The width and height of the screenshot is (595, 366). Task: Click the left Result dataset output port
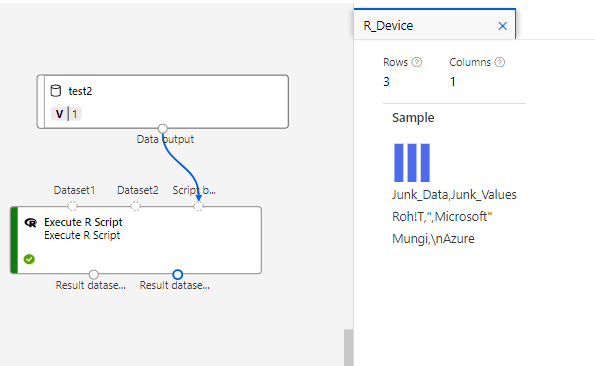pyautogui.click(x=94, y=274)
